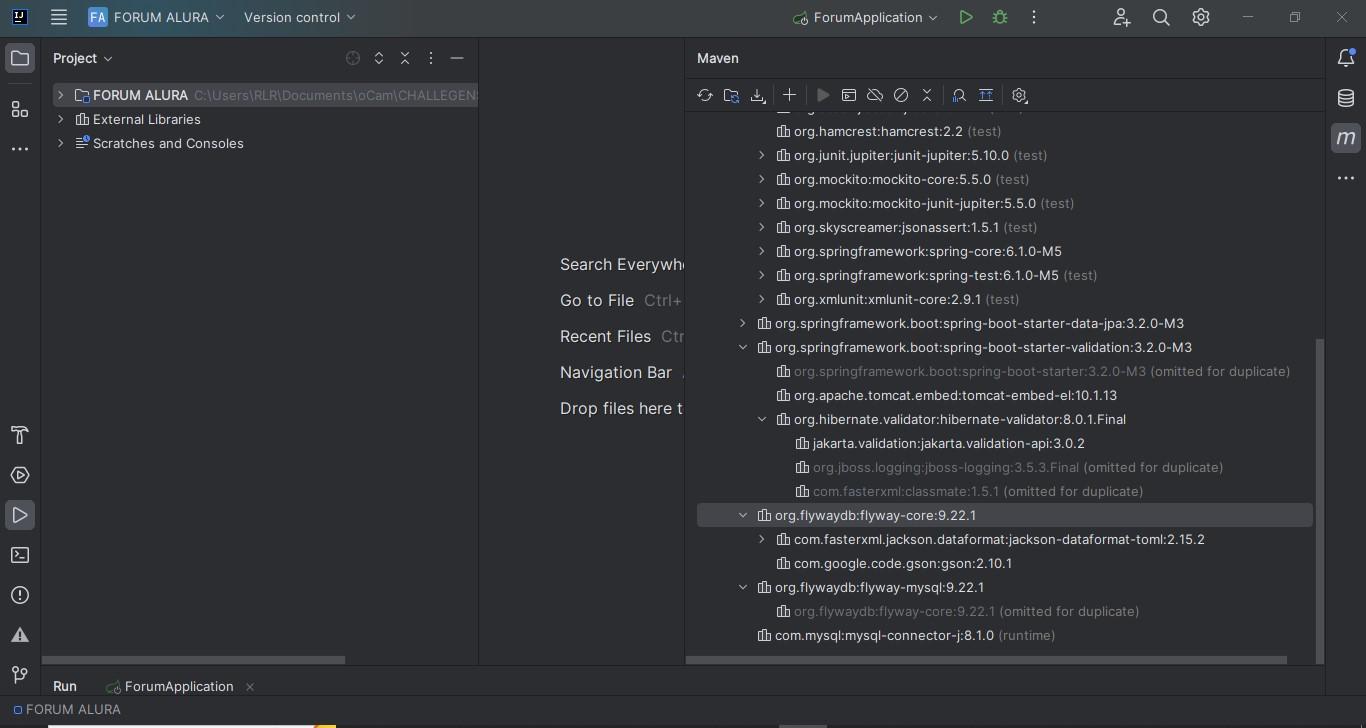Generate sources and update folders for Maven

point(731,95)
